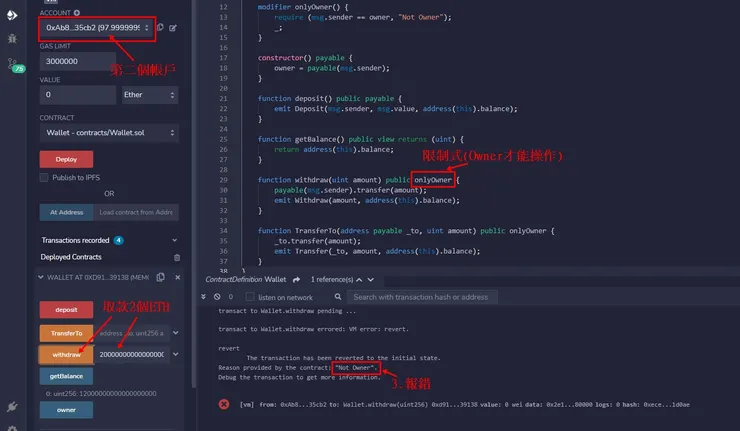Call the getBalance function
Screen dimensions: 740x431
point(66,376)
